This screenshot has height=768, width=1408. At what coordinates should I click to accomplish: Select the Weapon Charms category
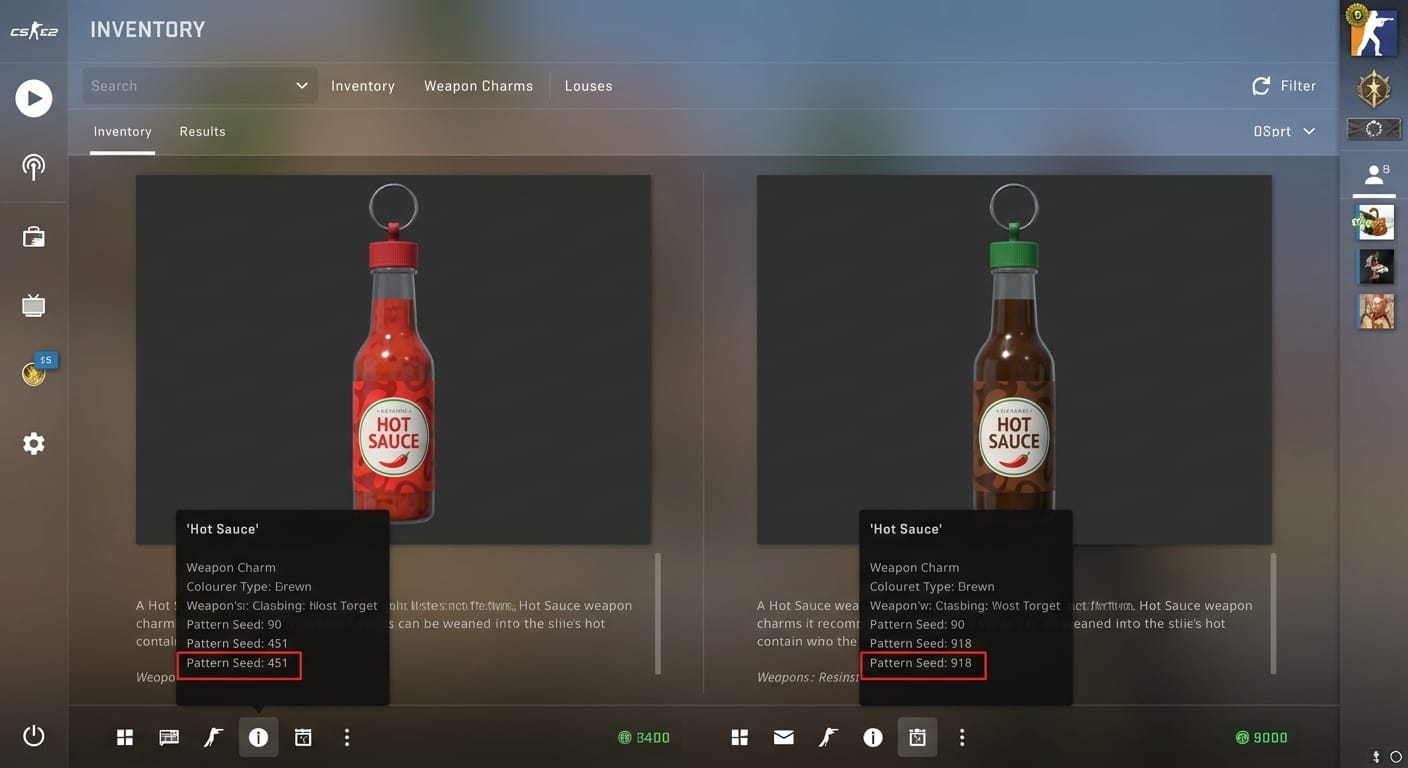(x=478, y=86)
